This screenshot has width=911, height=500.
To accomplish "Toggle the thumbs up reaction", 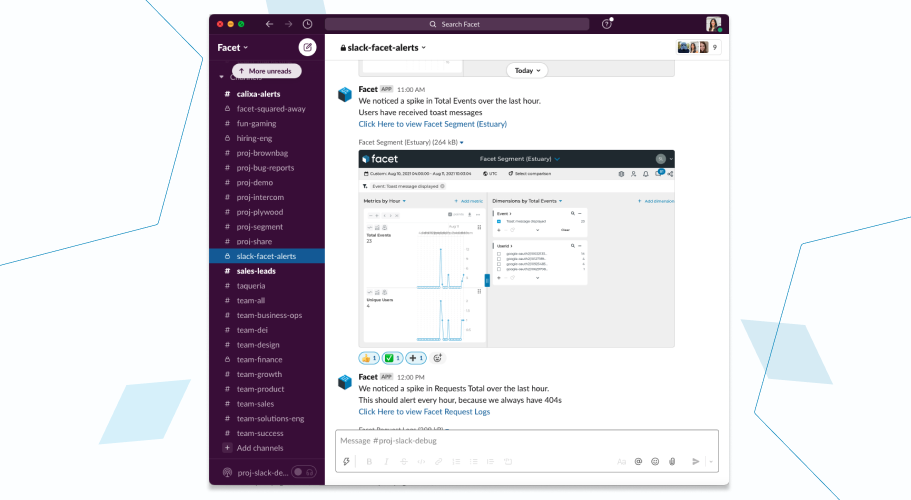I will tap(369, 358).
